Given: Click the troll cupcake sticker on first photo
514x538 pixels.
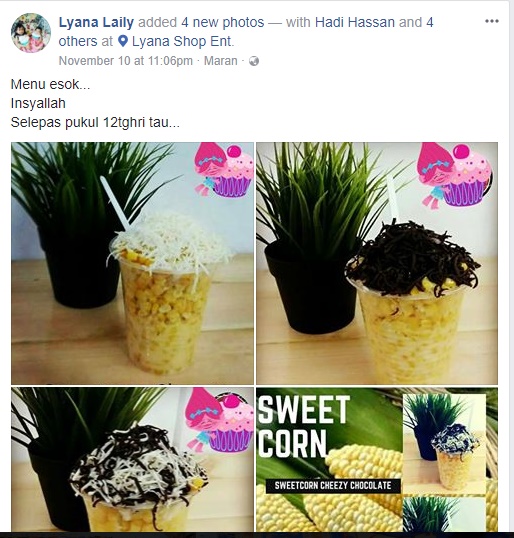Looking at the screenshot, I should coord(223,172).
